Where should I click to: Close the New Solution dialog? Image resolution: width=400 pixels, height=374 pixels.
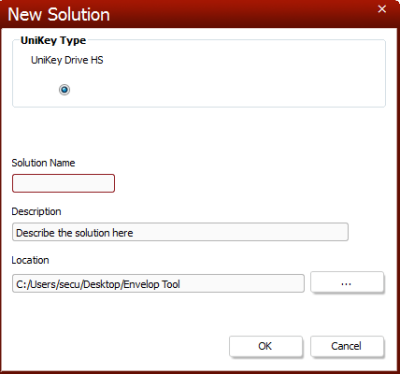tap(382, 9)
